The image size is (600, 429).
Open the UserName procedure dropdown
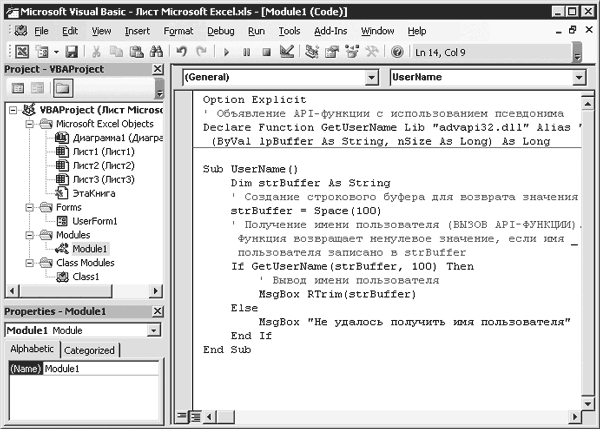[x=578, y=77]
